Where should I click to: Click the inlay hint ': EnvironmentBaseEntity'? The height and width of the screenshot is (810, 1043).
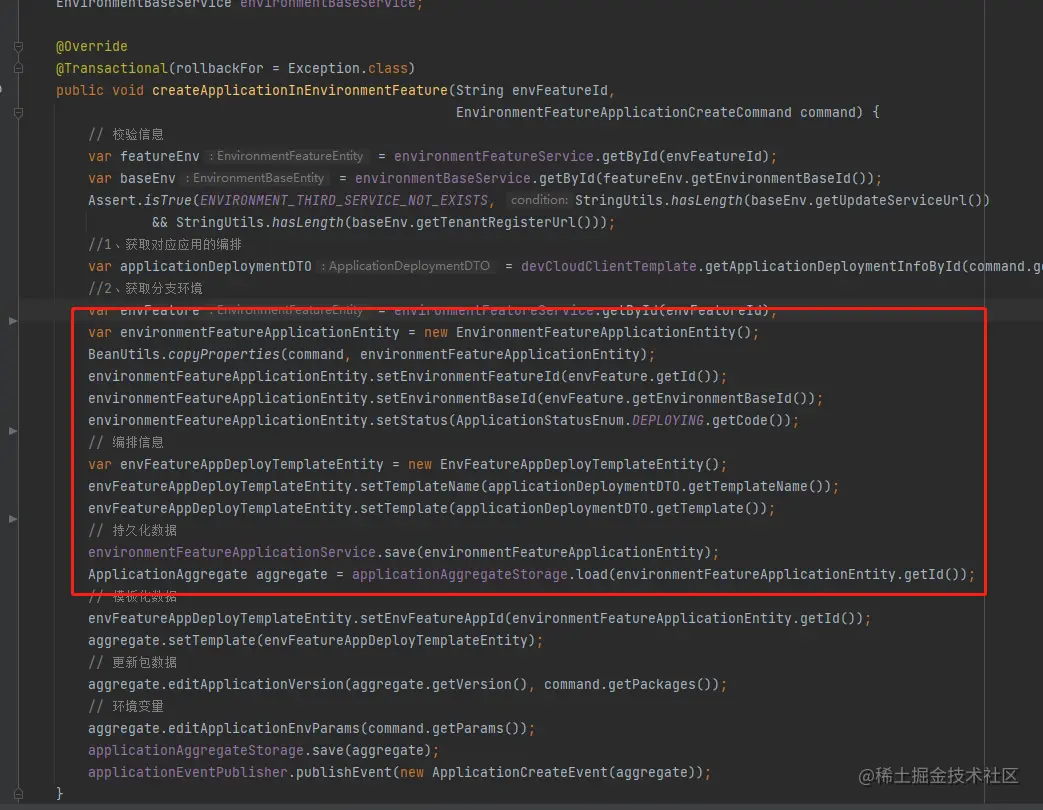pos(255,178)
